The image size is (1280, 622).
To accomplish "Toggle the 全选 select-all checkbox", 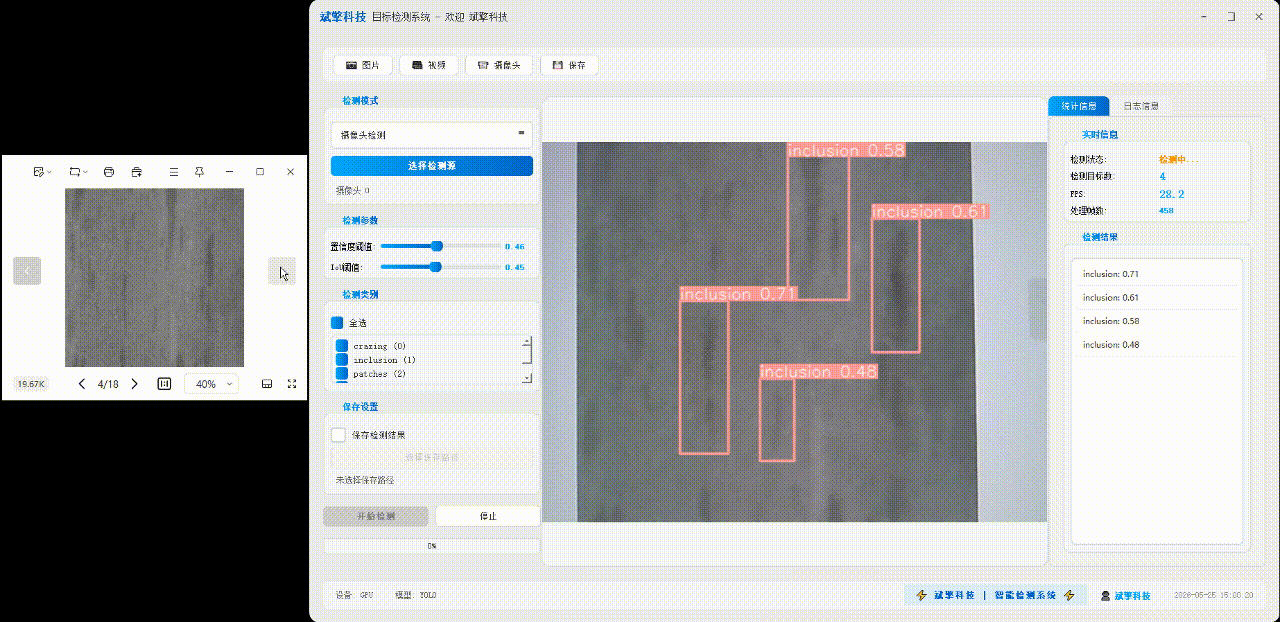I will click(x=337, y=323).
